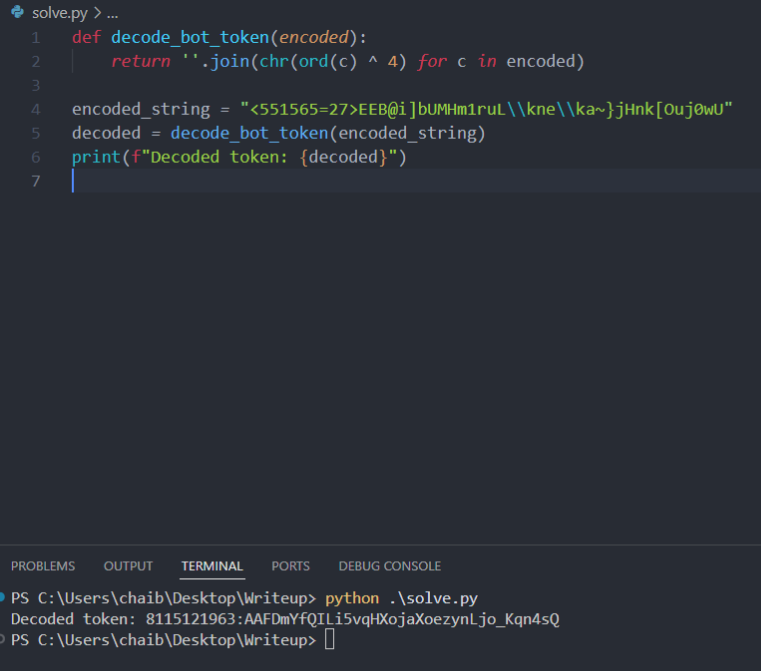Click the chr call on line 2
Image resolution: width=761 pixels, height=671 pixels.
[274, 62]
